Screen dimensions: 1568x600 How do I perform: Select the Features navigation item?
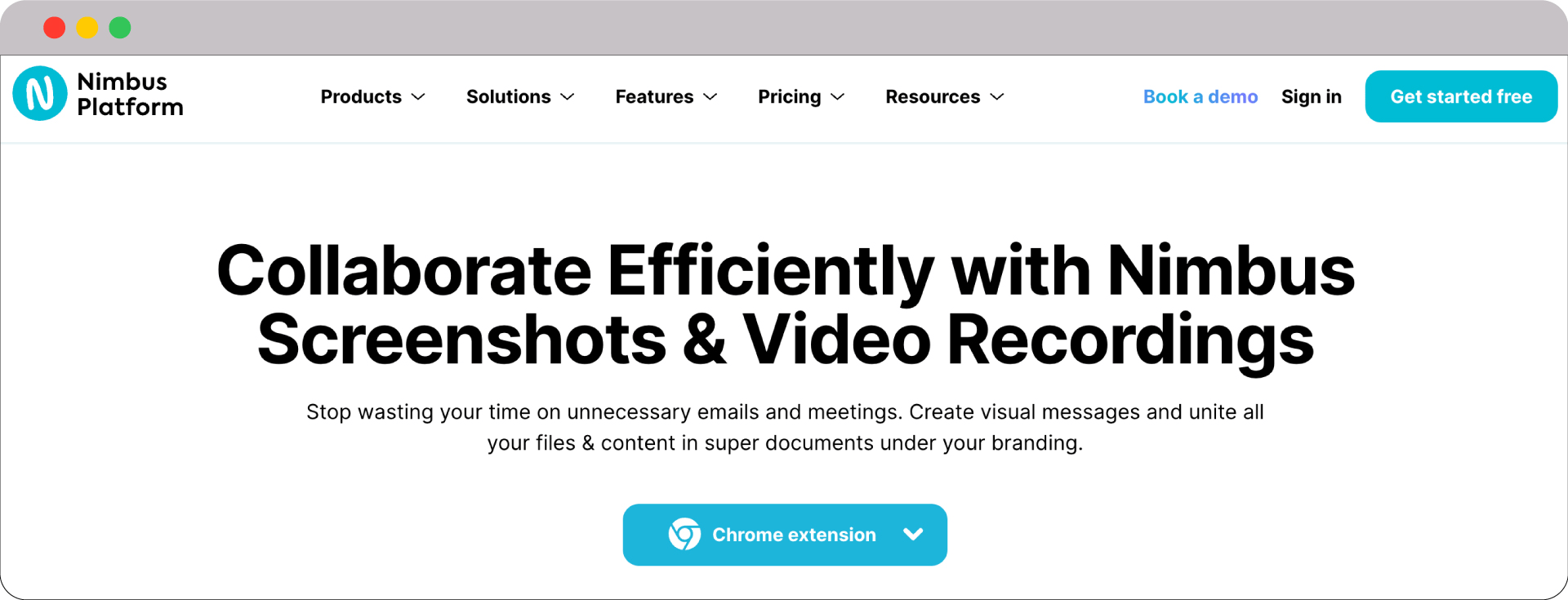point(653,97)
